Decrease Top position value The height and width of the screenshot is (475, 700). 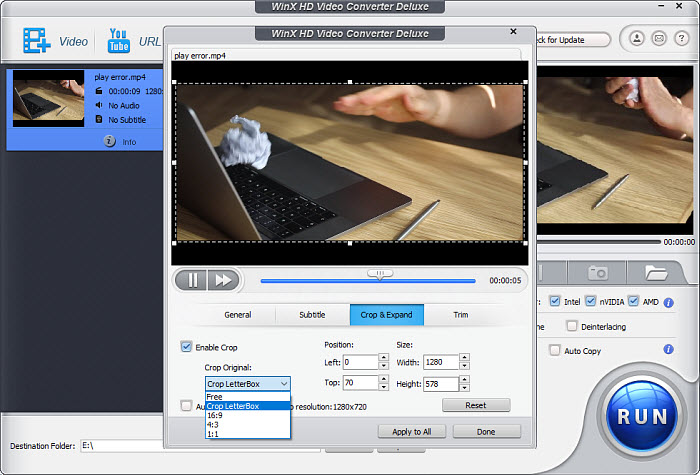point(383,387)
